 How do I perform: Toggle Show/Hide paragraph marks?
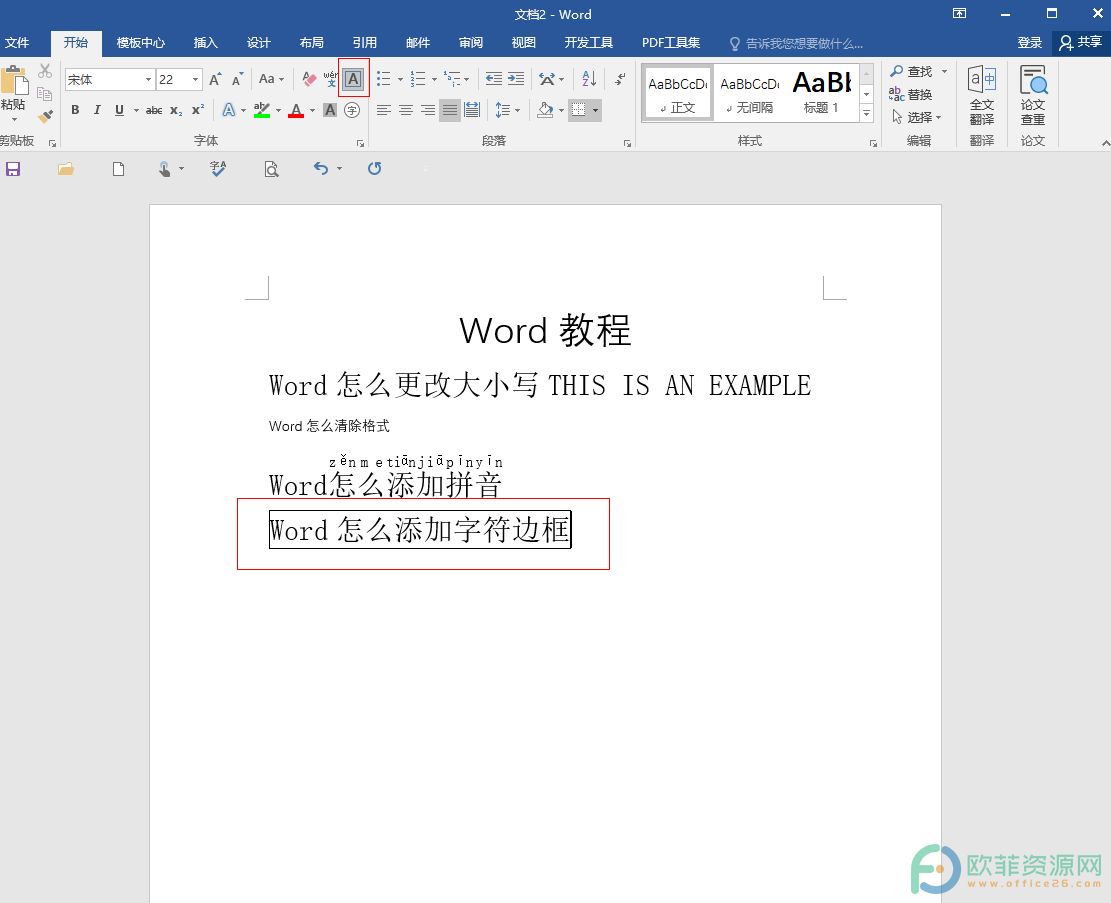620,79
